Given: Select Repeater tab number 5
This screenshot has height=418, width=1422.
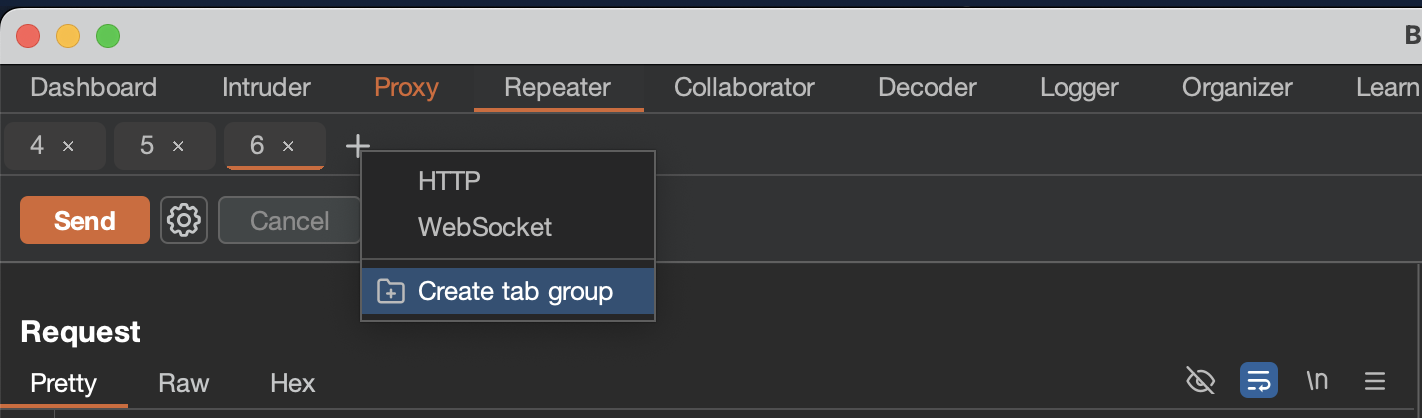Looking at the screenshot, I should 147,146.
